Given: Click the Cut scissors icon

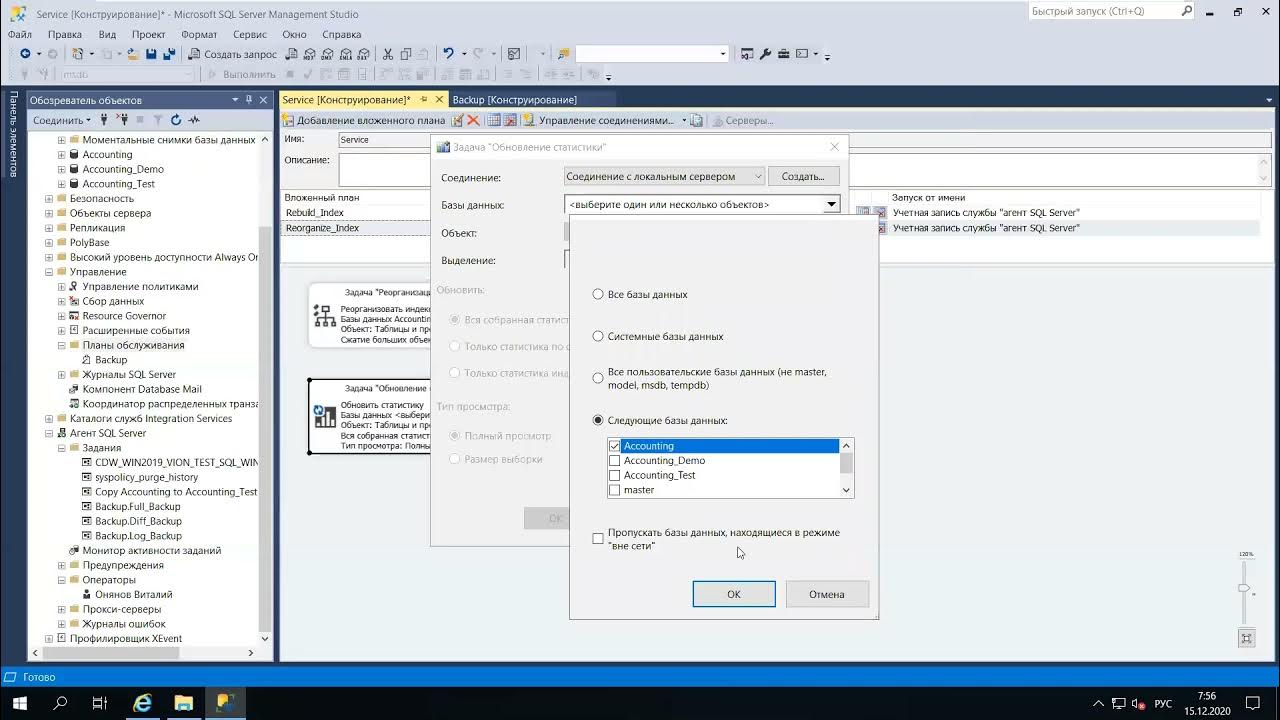Looking at the screenshot, I should (x=387, y=54).
